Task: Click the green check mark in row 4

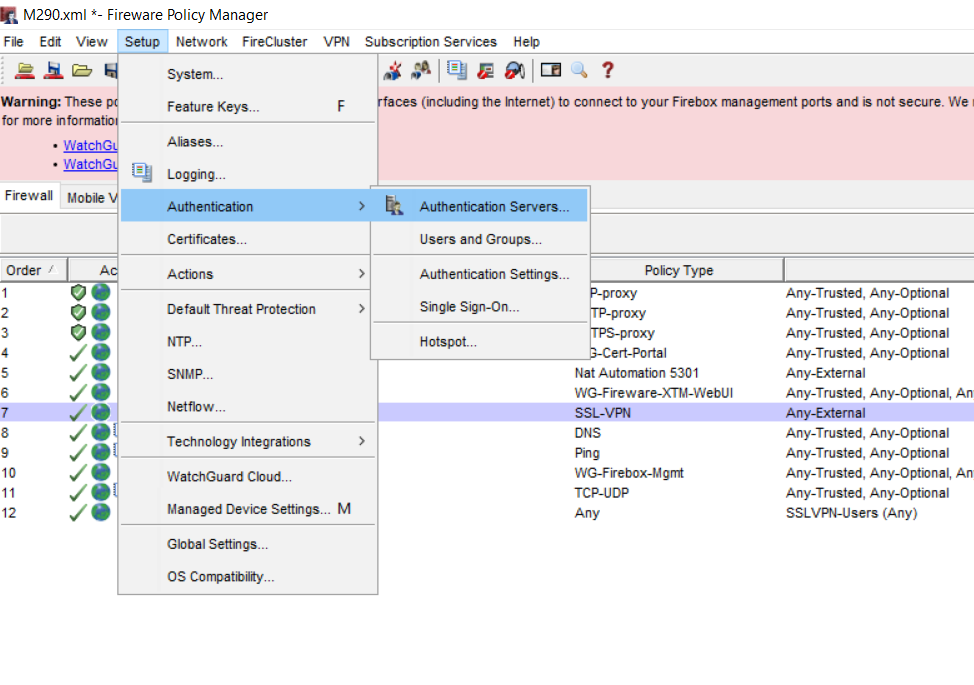Action: pyautogui.click(x=78, y=353)
